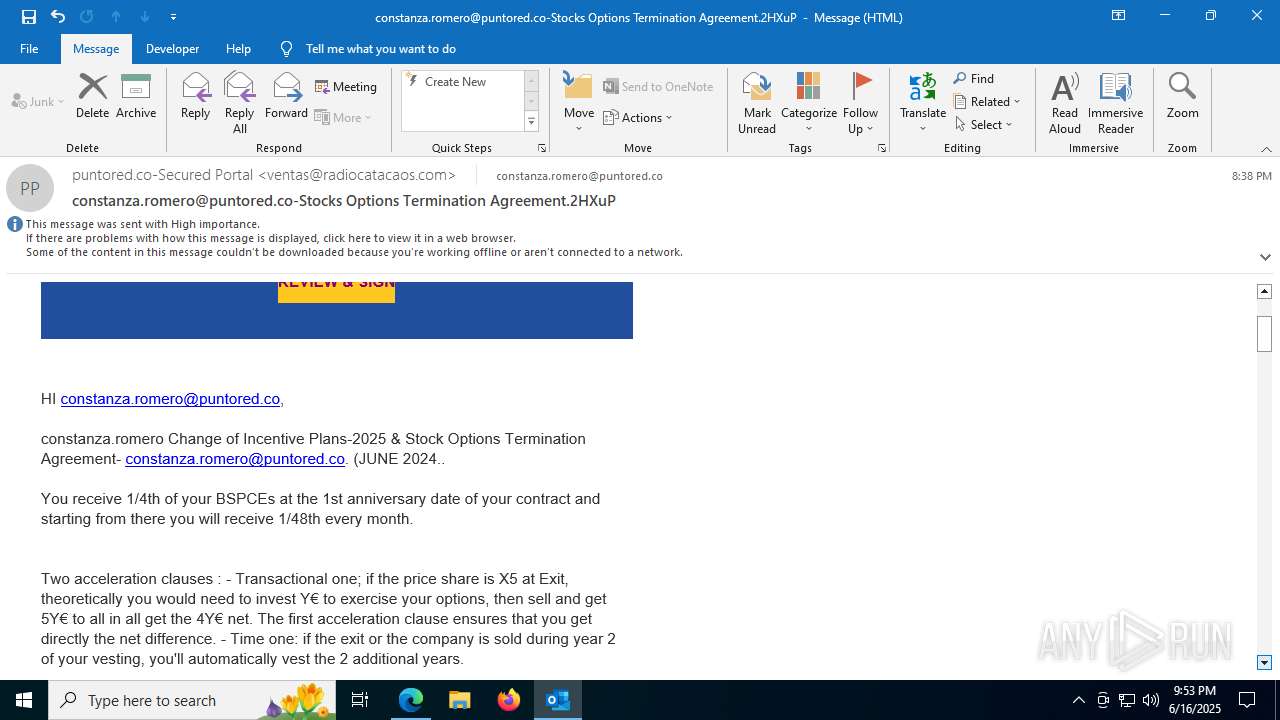The height and width of the screenshot is (720, 1280).
Task: Open the Move folder button
Action: click(579, 102)
